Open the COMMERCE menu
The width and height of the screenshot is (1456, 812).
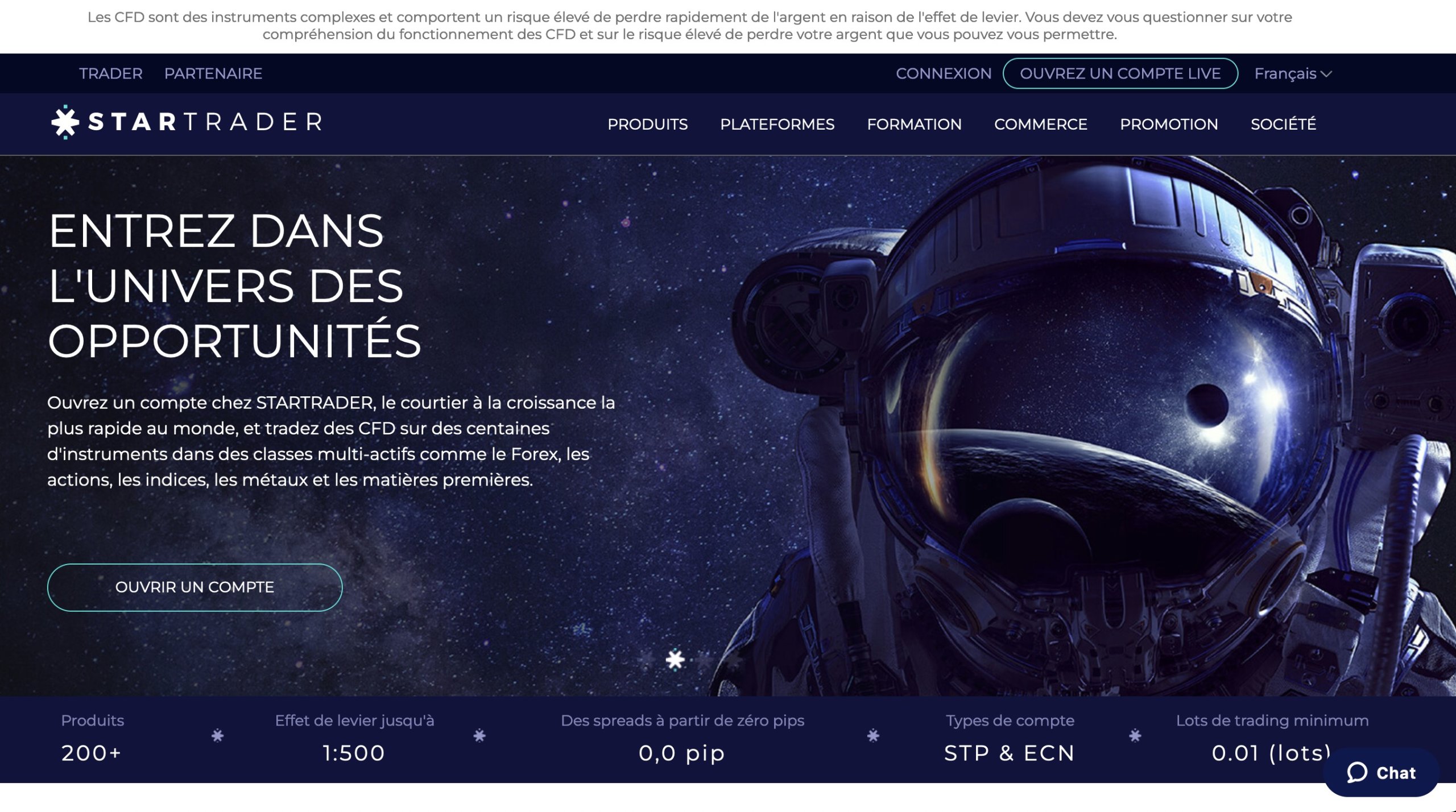1040,124
